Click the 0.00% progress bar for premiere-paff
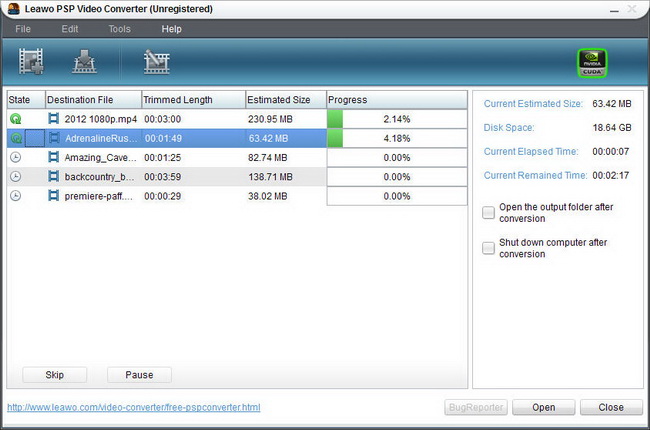 point(397,196)
